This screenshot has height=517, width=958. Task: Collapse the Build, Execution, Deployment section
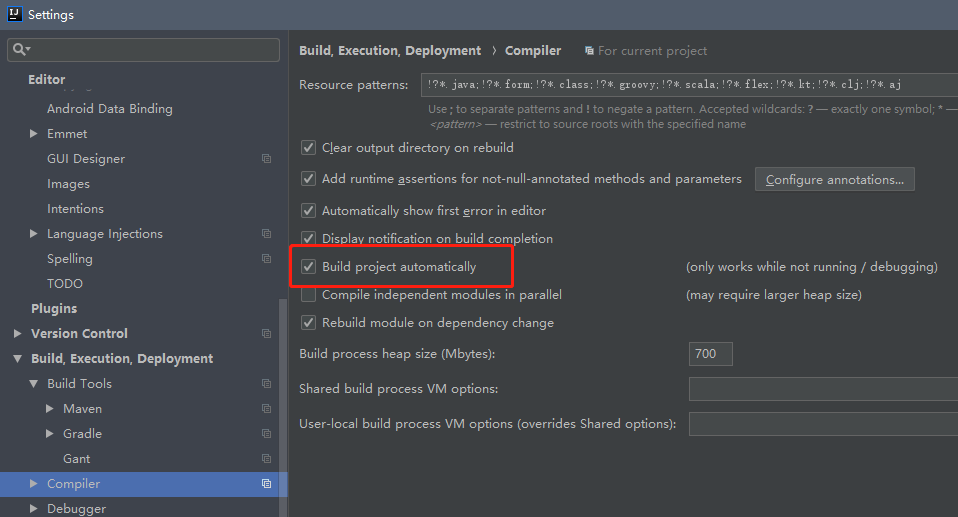pos(18,359)
